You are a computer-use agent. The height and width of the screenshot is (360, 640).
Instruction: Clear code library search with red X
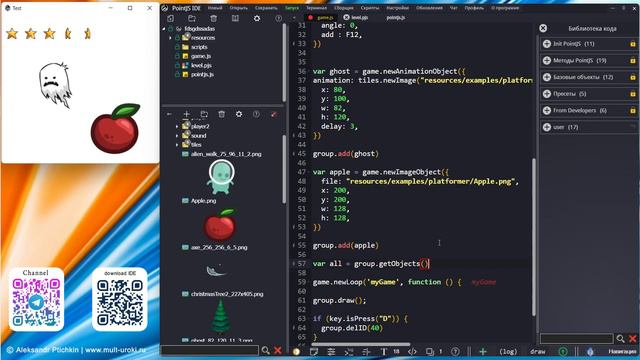(x=633, y=338)
